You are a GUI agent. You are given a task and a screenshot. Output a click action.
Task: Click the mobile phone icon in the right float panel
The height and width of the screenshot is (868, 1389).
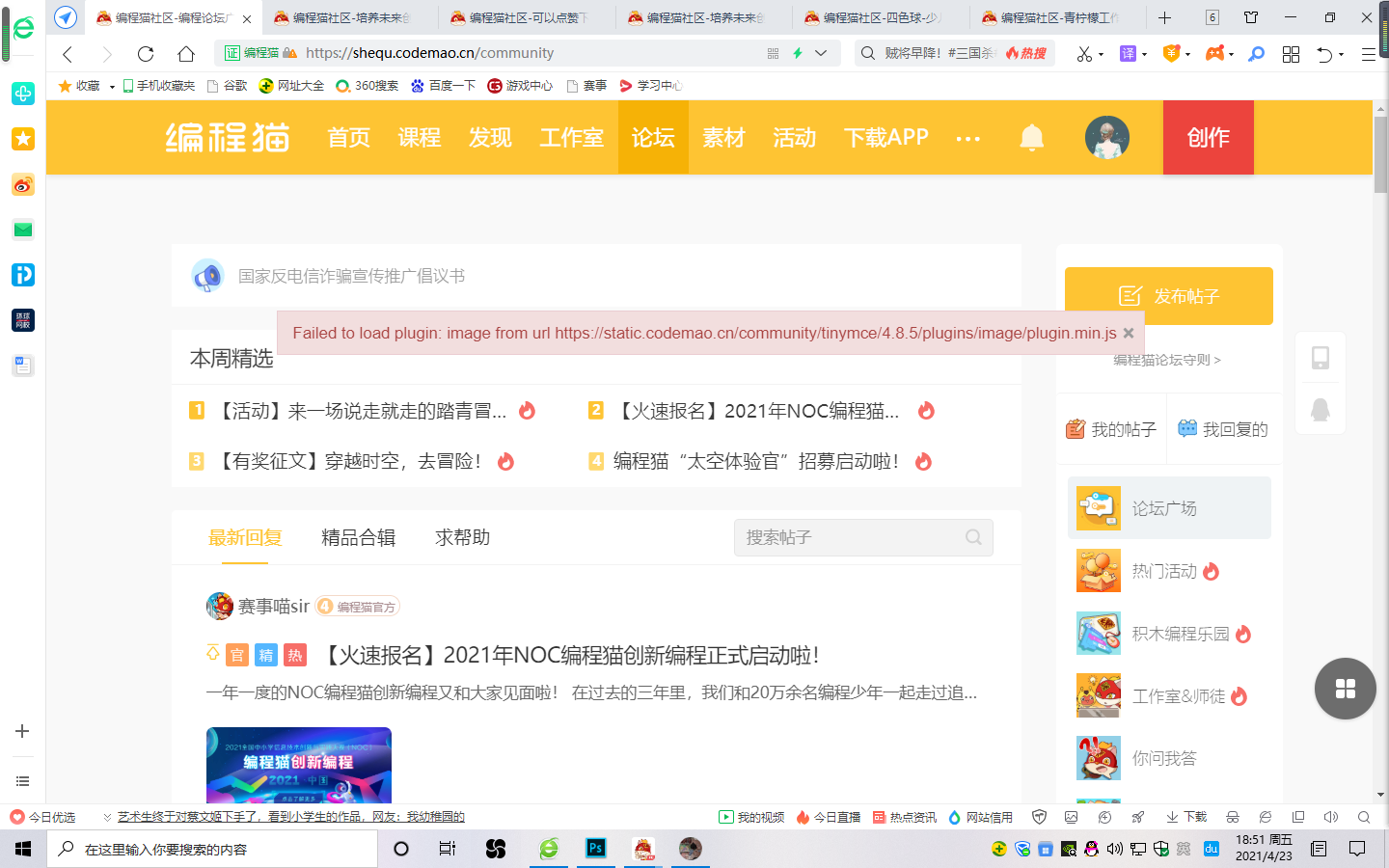1321,358
